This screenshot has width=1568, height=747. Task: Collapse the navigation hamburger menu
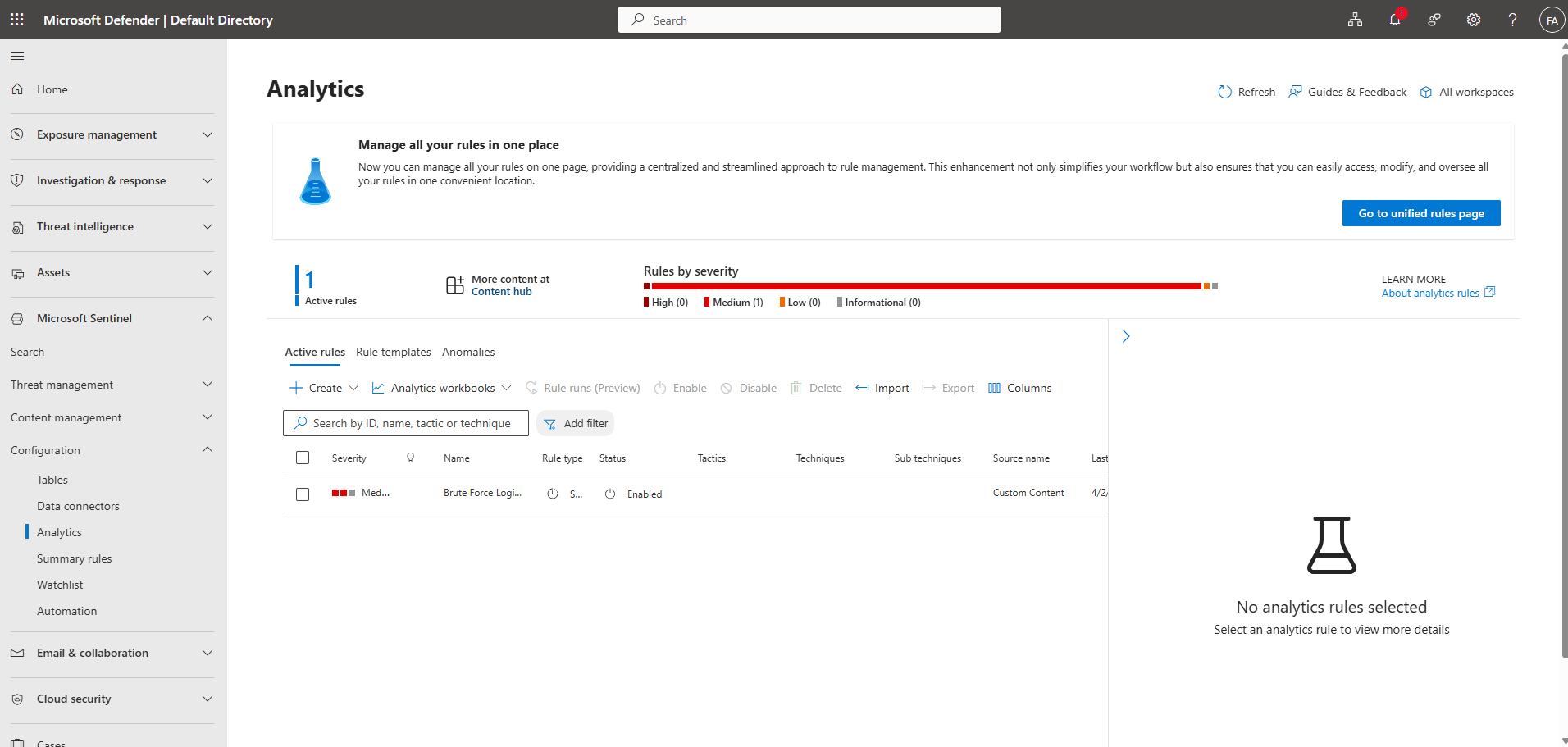[17, 56]
